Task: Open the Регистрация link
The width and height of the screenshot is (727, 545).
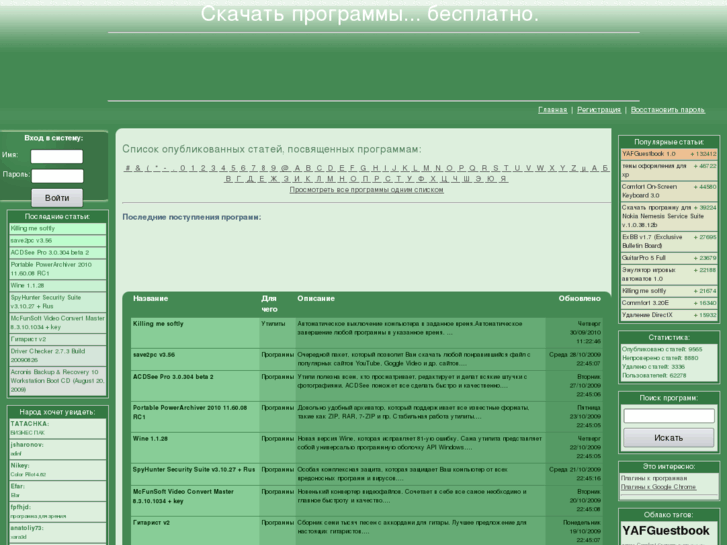Action: [x=599, y=110]
